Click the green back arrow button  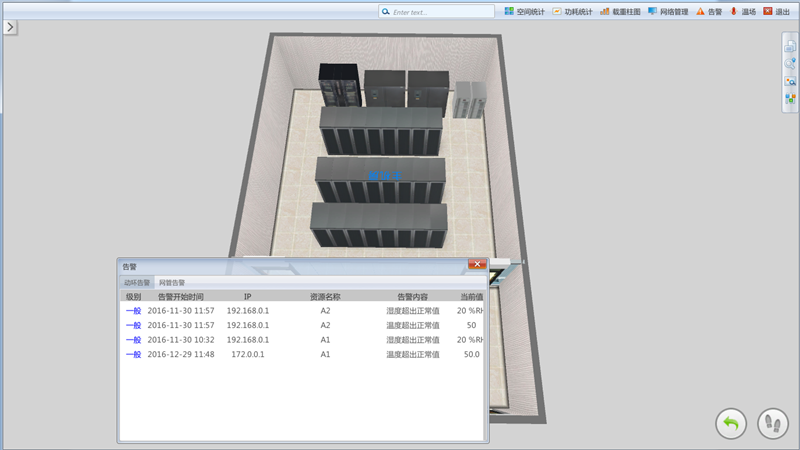731,423
